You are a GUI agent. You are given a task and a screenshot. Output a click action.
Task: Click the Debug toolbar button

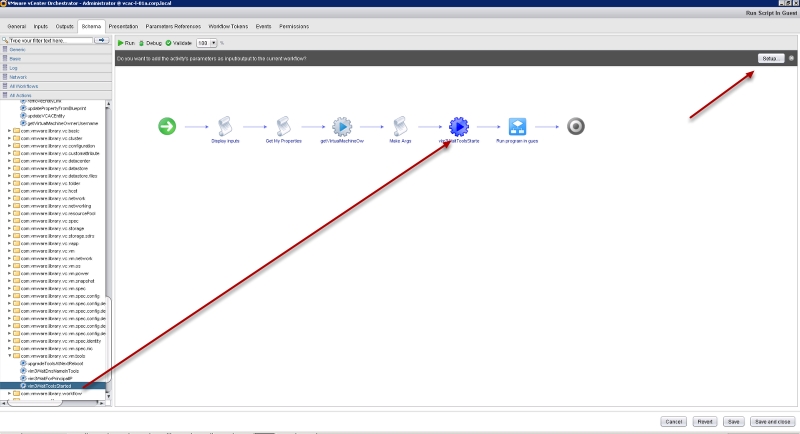click(x=150, y=43)
